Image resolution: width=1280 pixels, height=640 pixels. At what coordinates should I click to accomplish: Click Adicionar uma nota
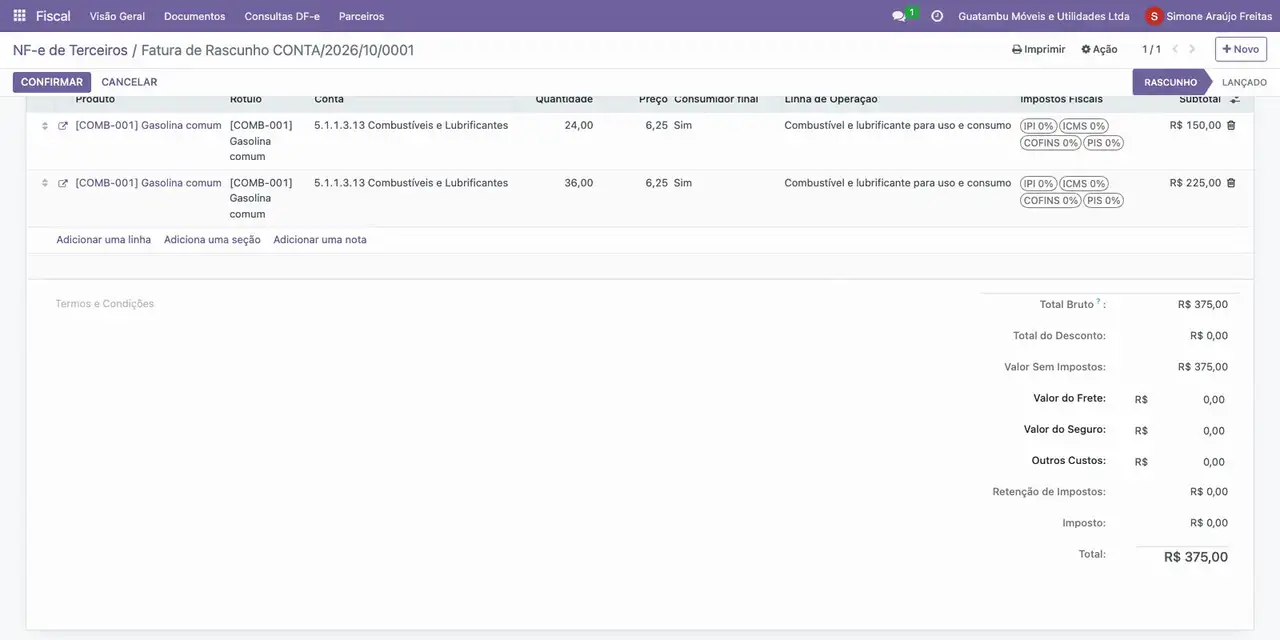click(x=320, y=240)
